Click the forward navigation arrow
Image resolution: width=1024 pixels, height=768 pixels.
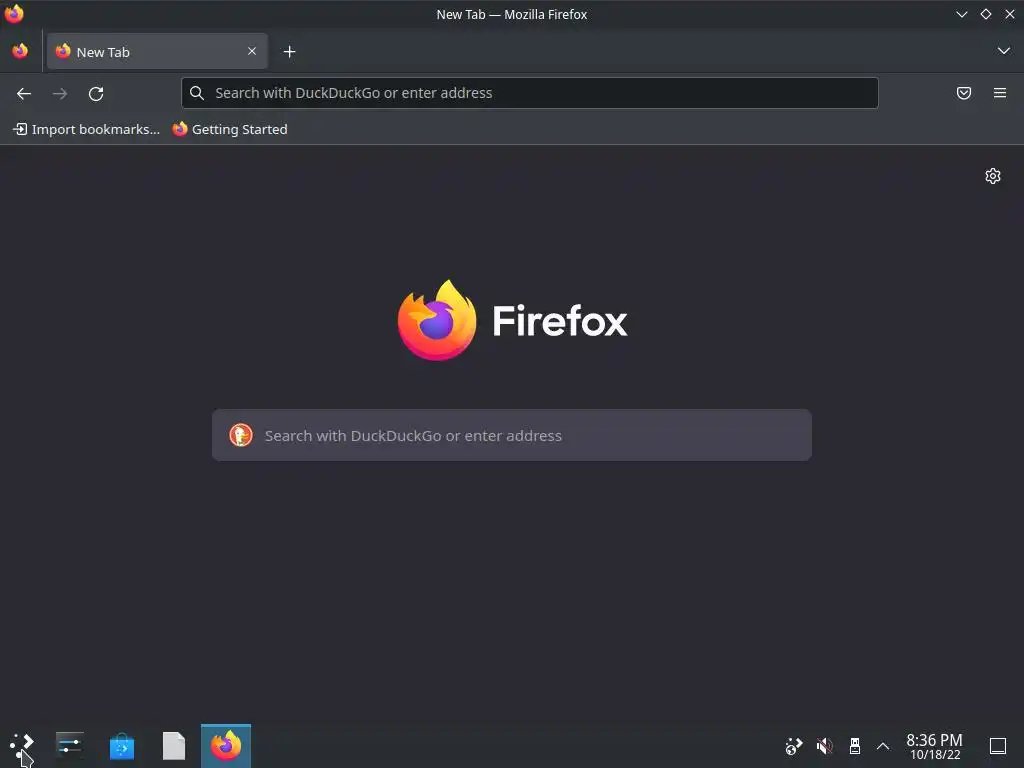click(x=60, y=93)
